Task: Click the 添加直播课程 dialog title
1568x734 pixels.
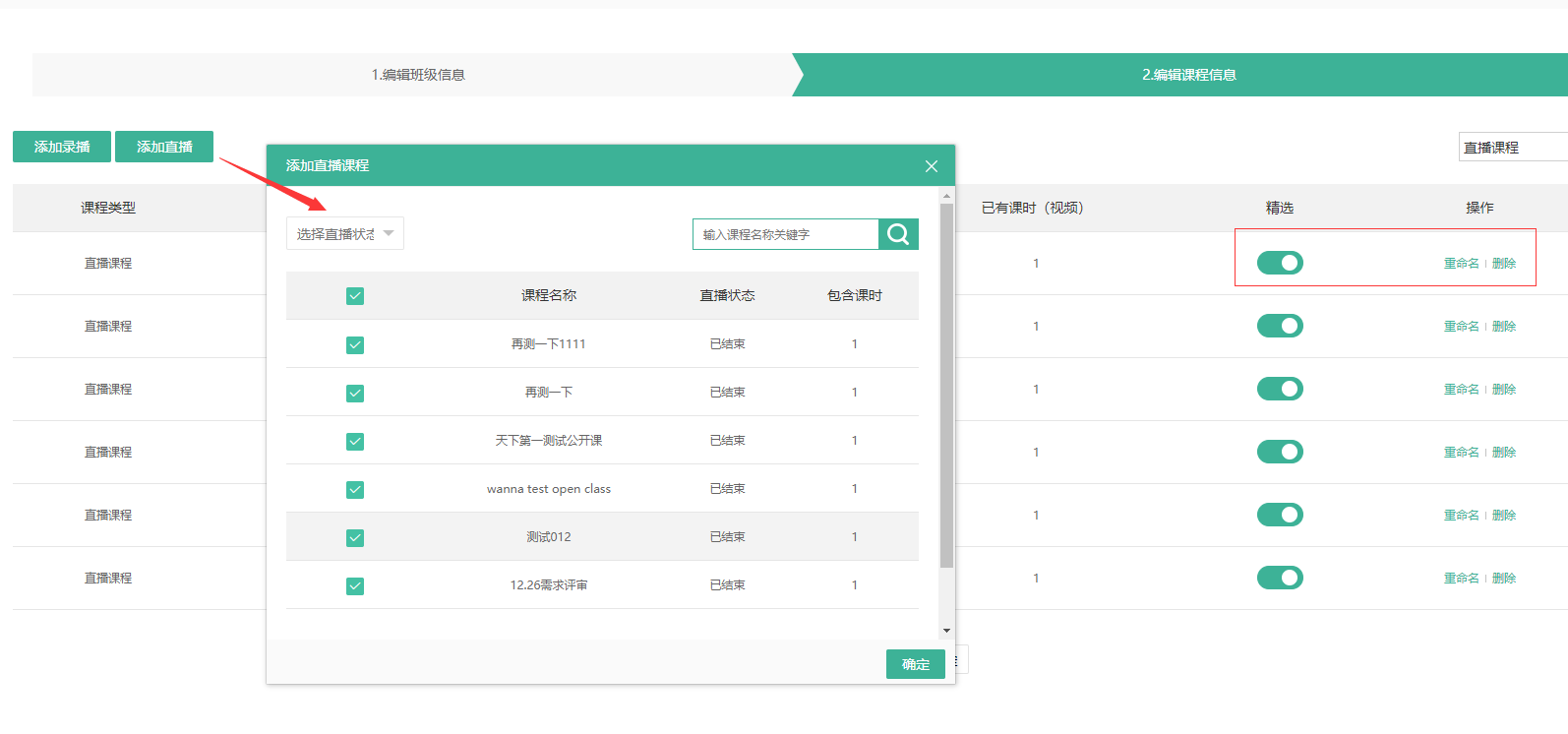Action: 328,165
